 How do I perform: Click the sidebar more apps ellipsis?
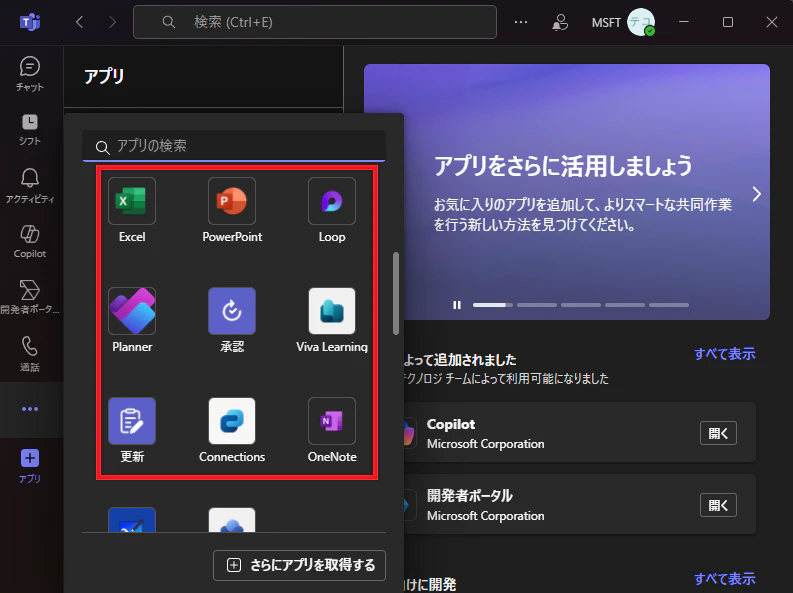point(30,408)
